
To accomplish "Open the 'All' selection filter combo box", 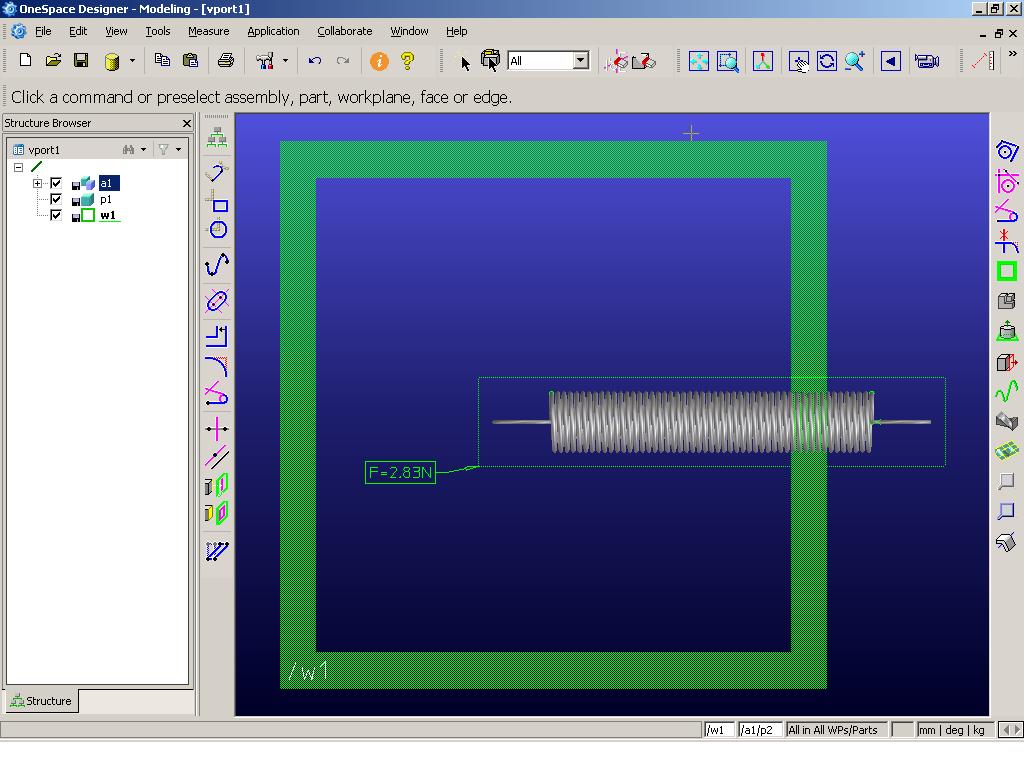I will (548, 61).
